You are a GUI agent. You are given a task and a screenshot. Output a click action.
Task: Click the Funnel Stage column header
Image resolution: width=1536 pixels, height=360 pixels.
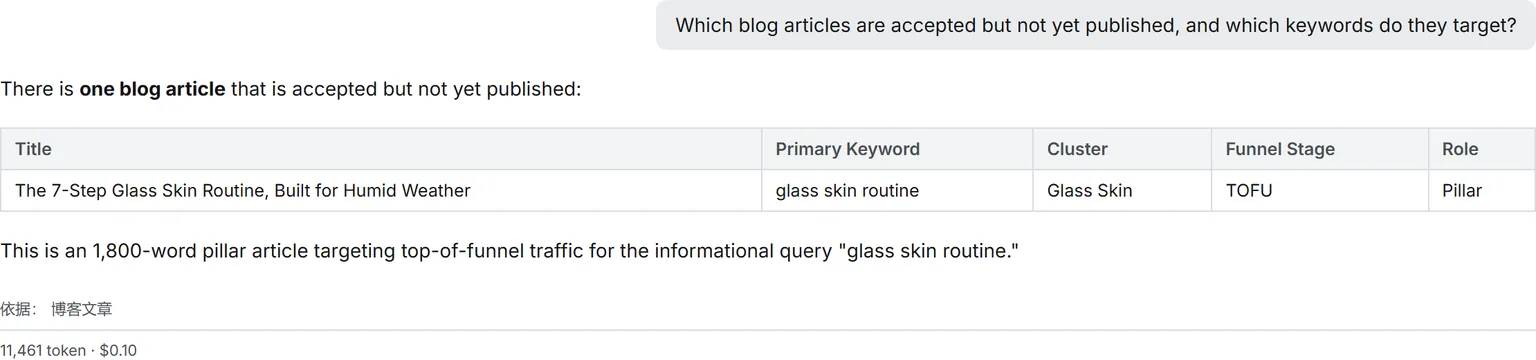1320,149
